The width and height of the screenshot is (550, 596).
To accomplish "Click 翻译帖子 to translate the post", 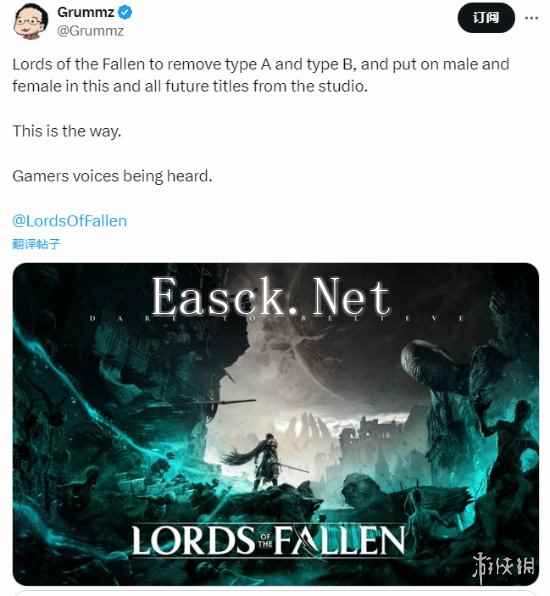I will 36,244.
